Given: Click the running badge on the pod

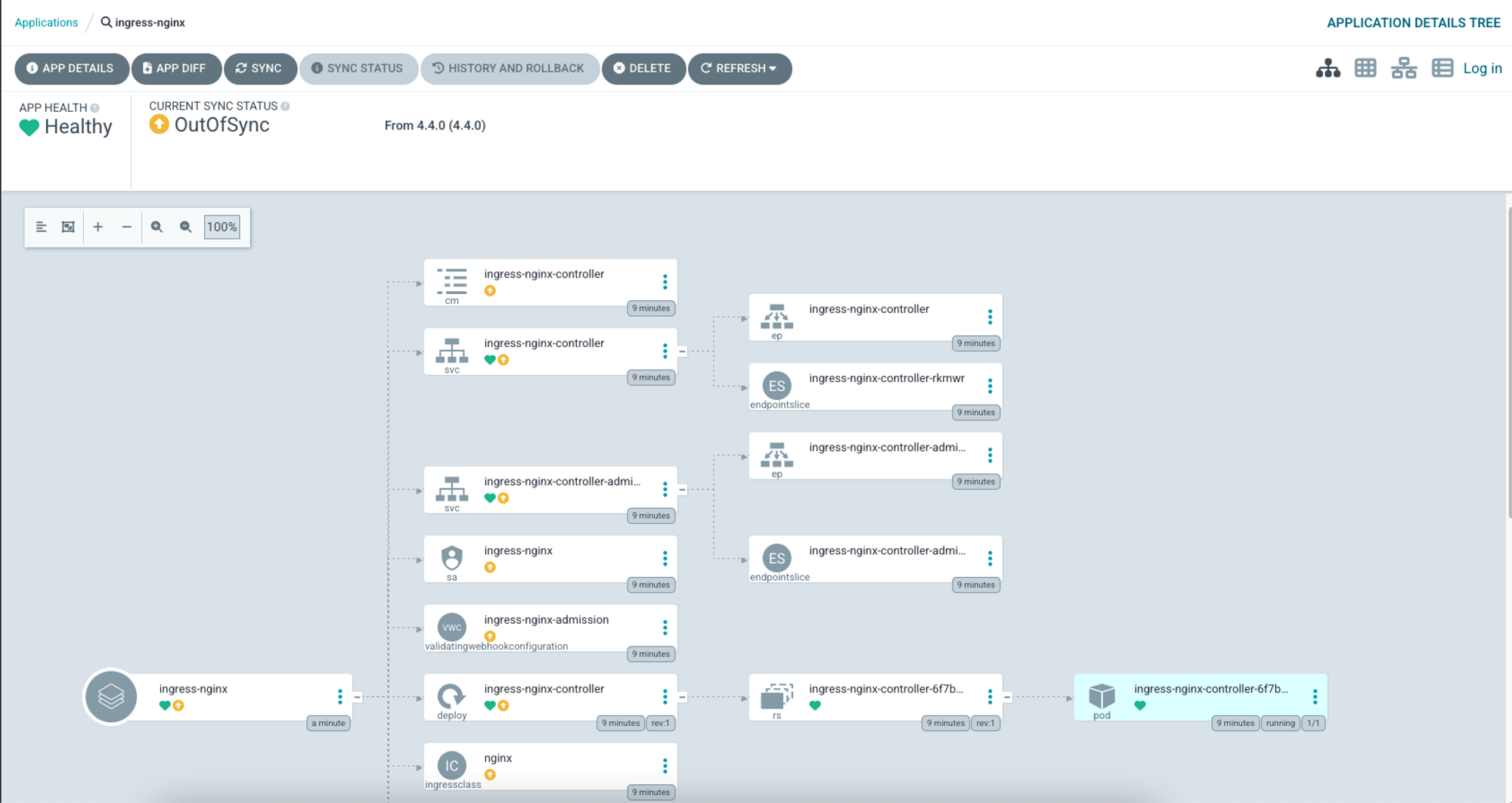Looking at the screenshot, I should (x=1280, y=723).
